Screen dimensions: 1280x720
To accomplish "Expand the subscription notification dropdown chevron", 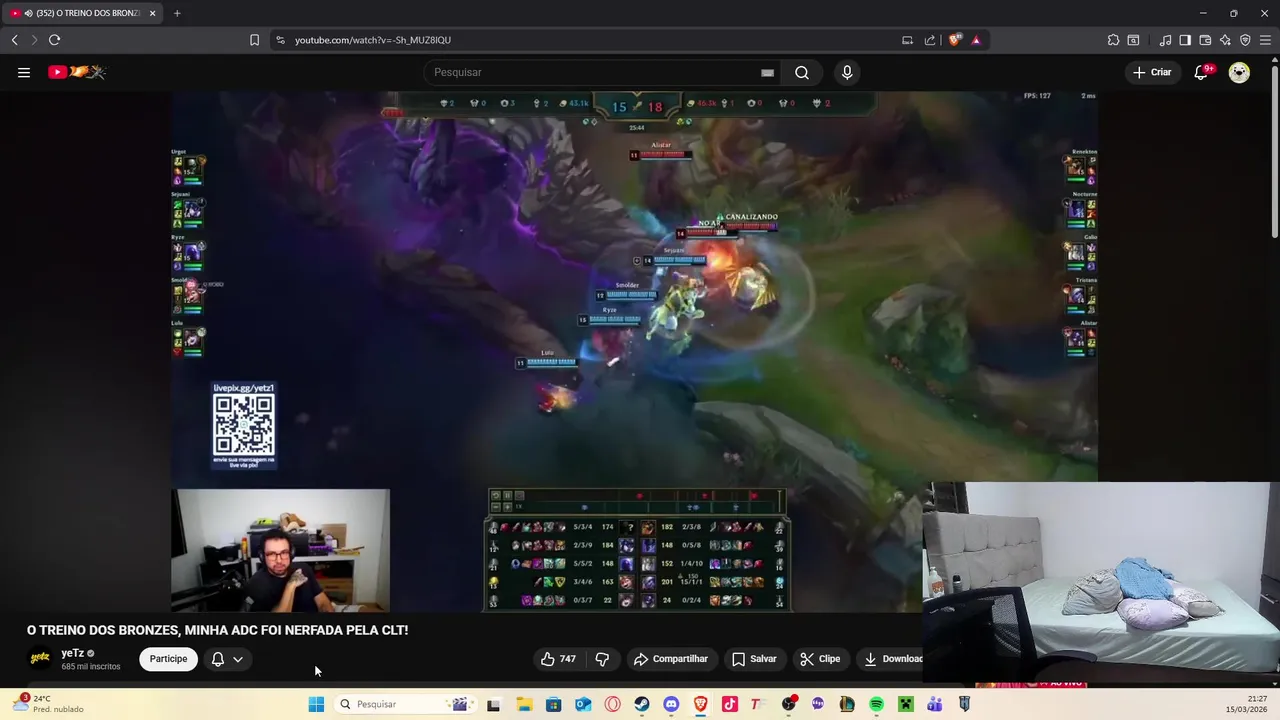I will pyautogui.click(x=238, y=659).
